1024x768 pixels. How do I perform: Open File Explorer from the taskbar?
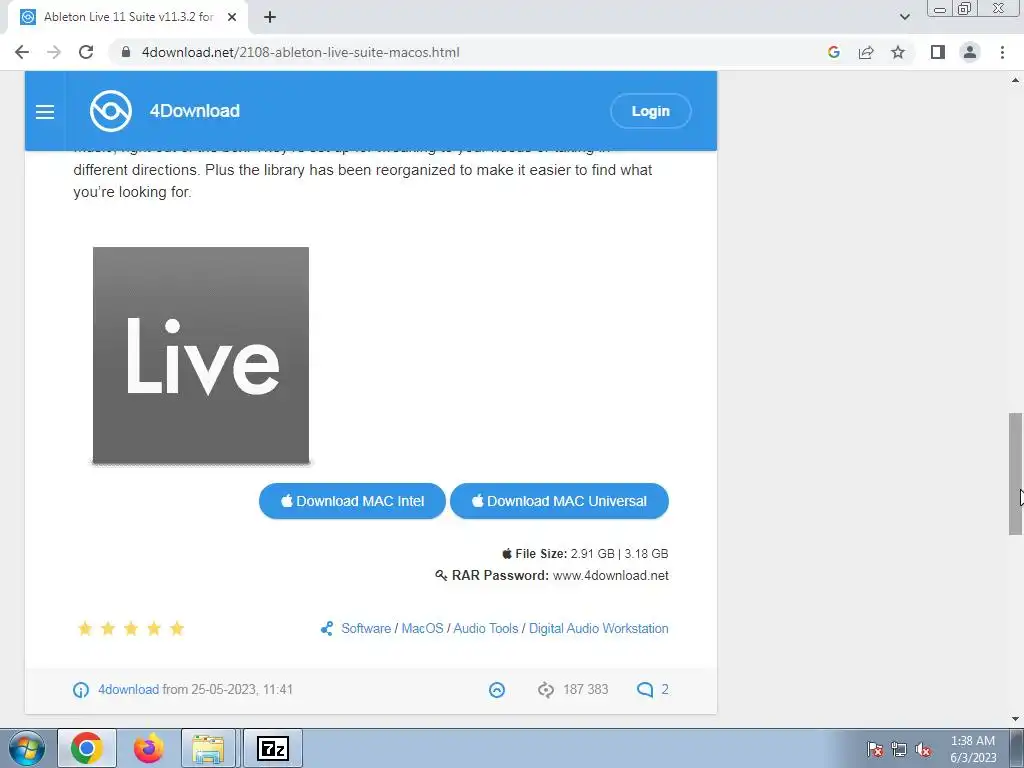208,748
